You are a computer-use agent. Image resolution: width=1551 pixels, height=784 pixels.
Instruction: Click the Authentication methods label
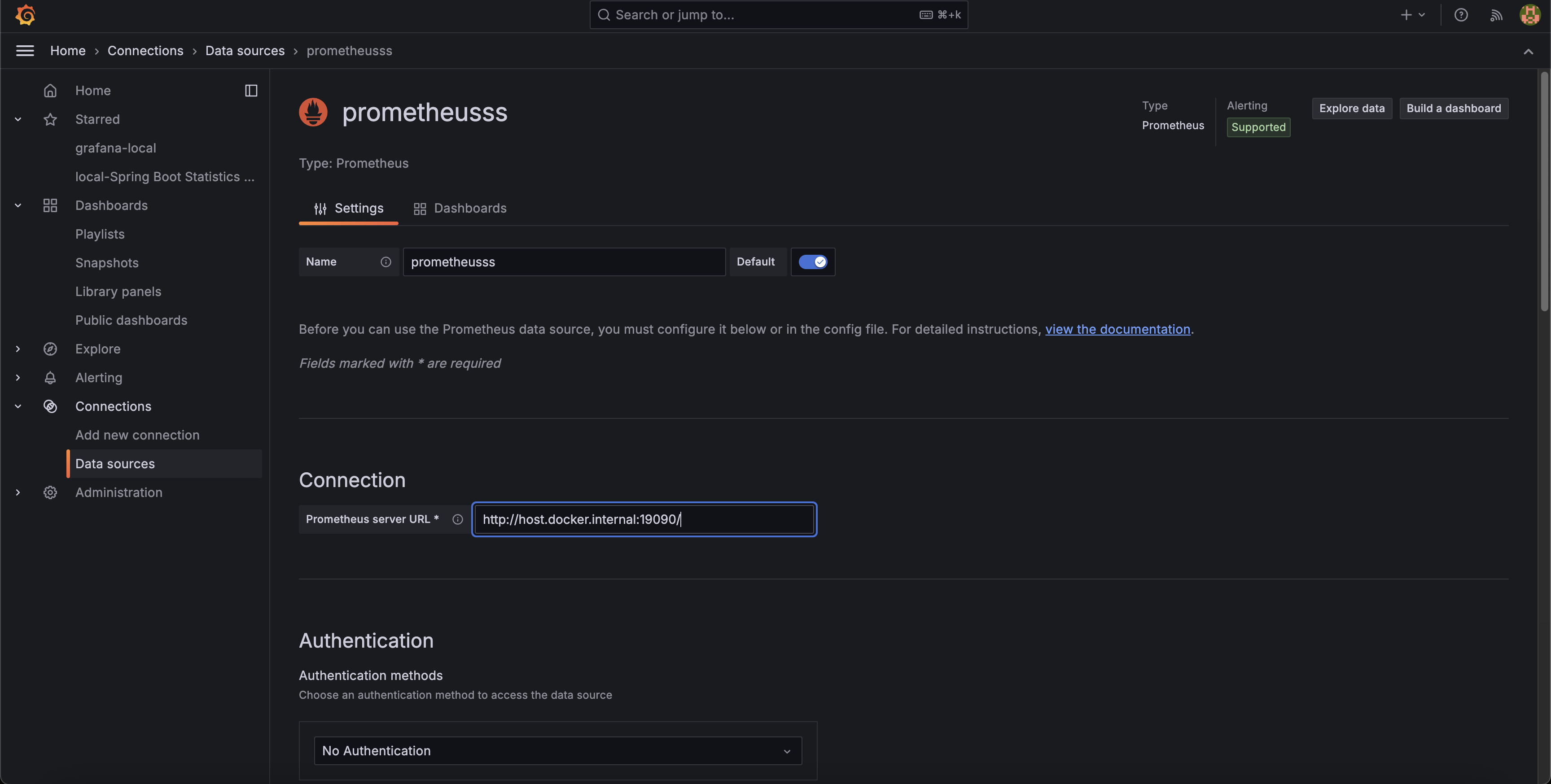(371, 676)
